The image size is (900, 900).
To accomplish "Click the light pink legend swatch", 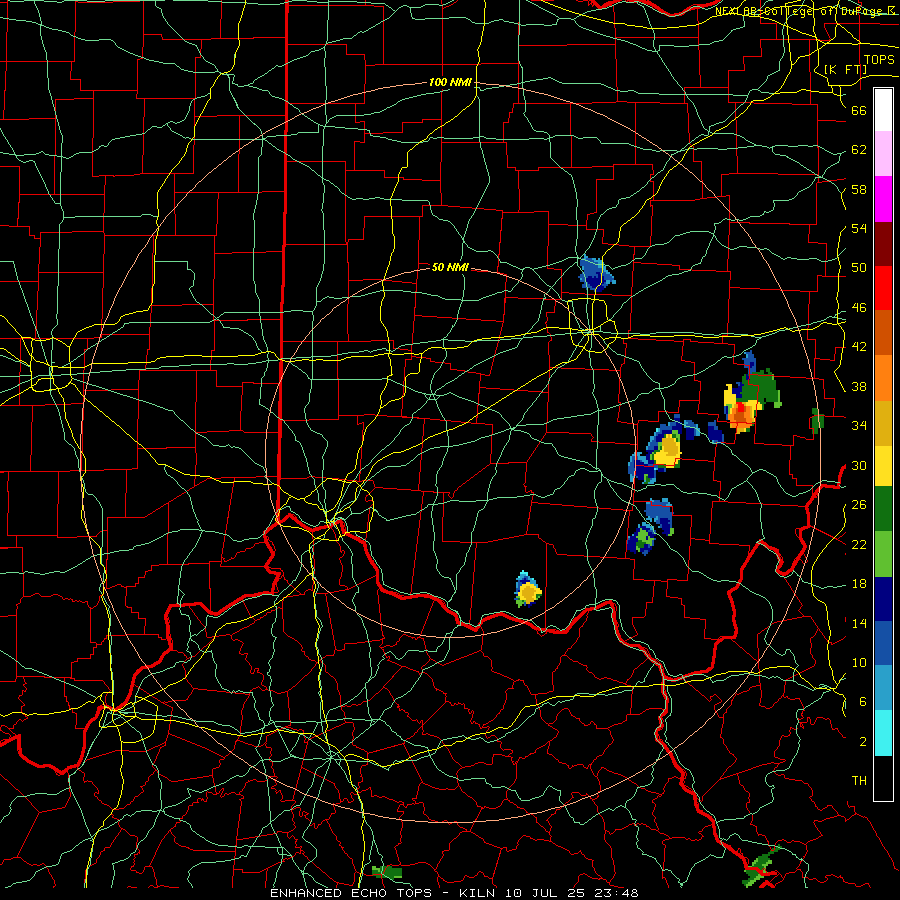I will (x=883, y=154).
